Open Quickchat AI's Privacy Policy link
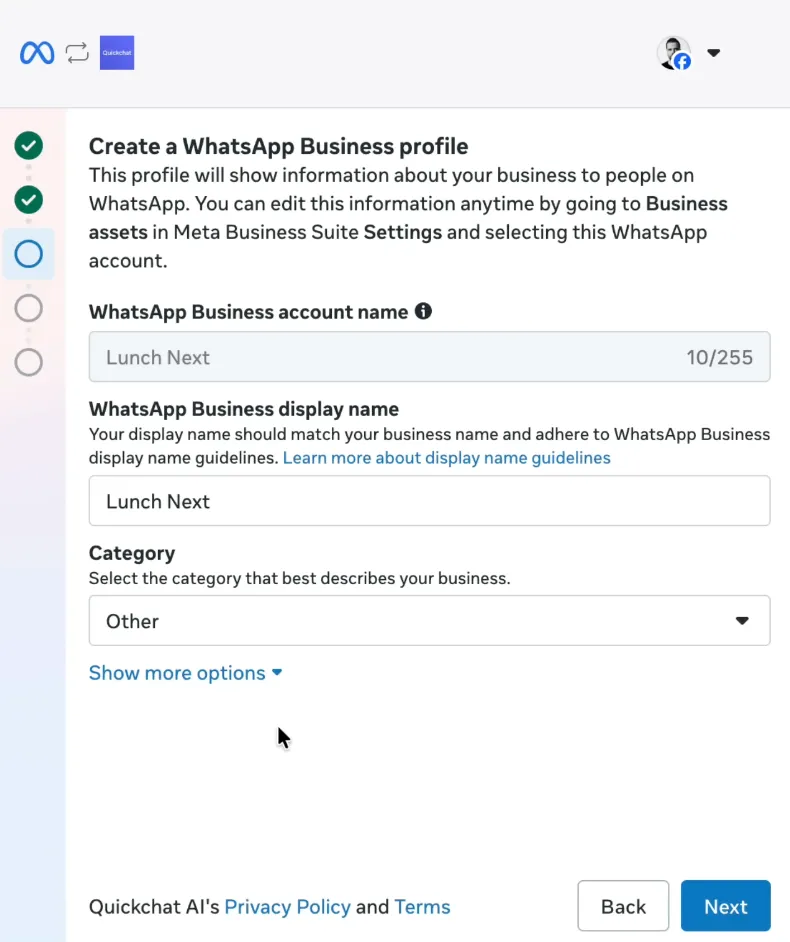 click(x=287, y=907)
